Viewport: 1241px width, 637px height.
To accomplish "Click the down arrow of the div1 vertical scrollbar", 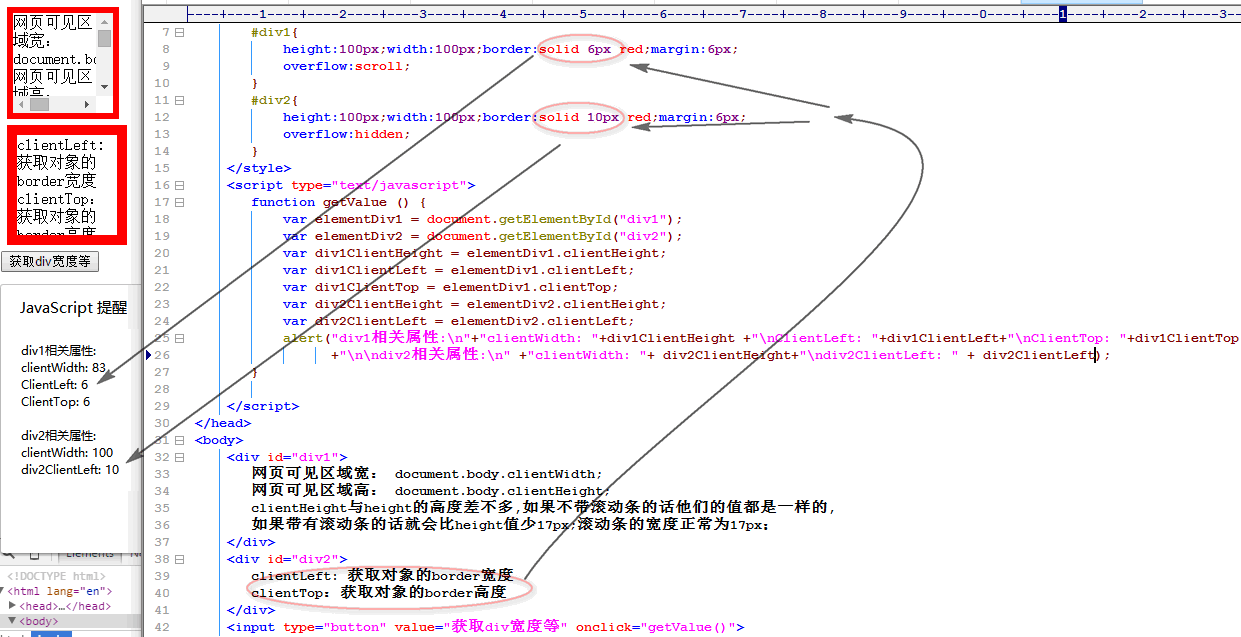I will (104, 88).
